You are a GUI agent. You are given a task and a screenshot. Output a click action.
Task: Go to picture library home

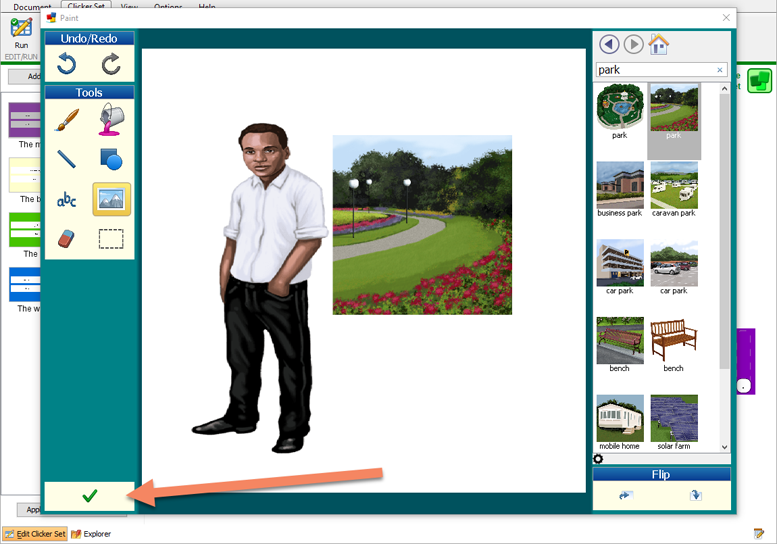(x=659, y=44)
